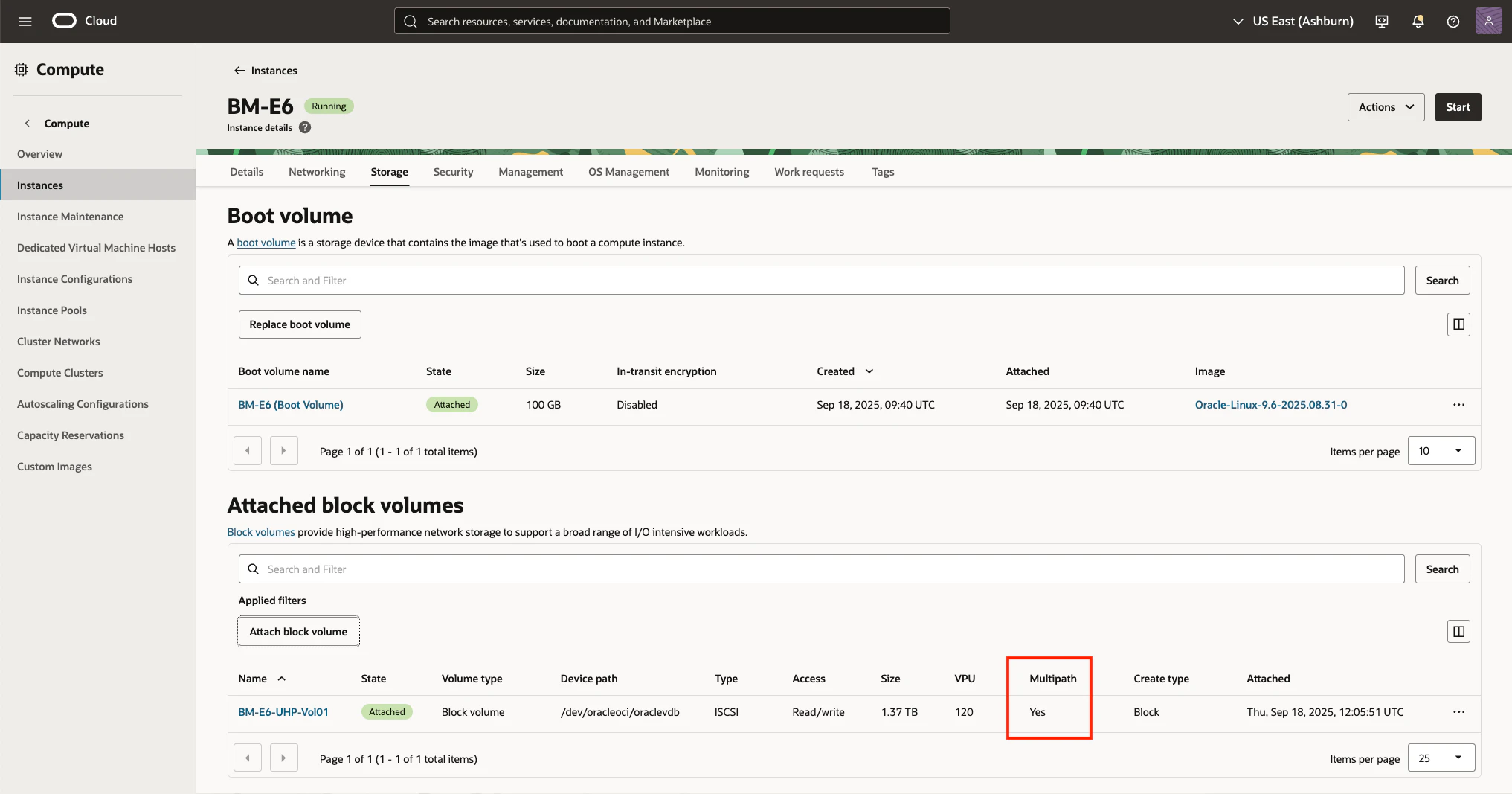Open actions menu for BM-E6-UHP-Vol01 row
Screen dimensions: 1512x794
(1458, 712)
